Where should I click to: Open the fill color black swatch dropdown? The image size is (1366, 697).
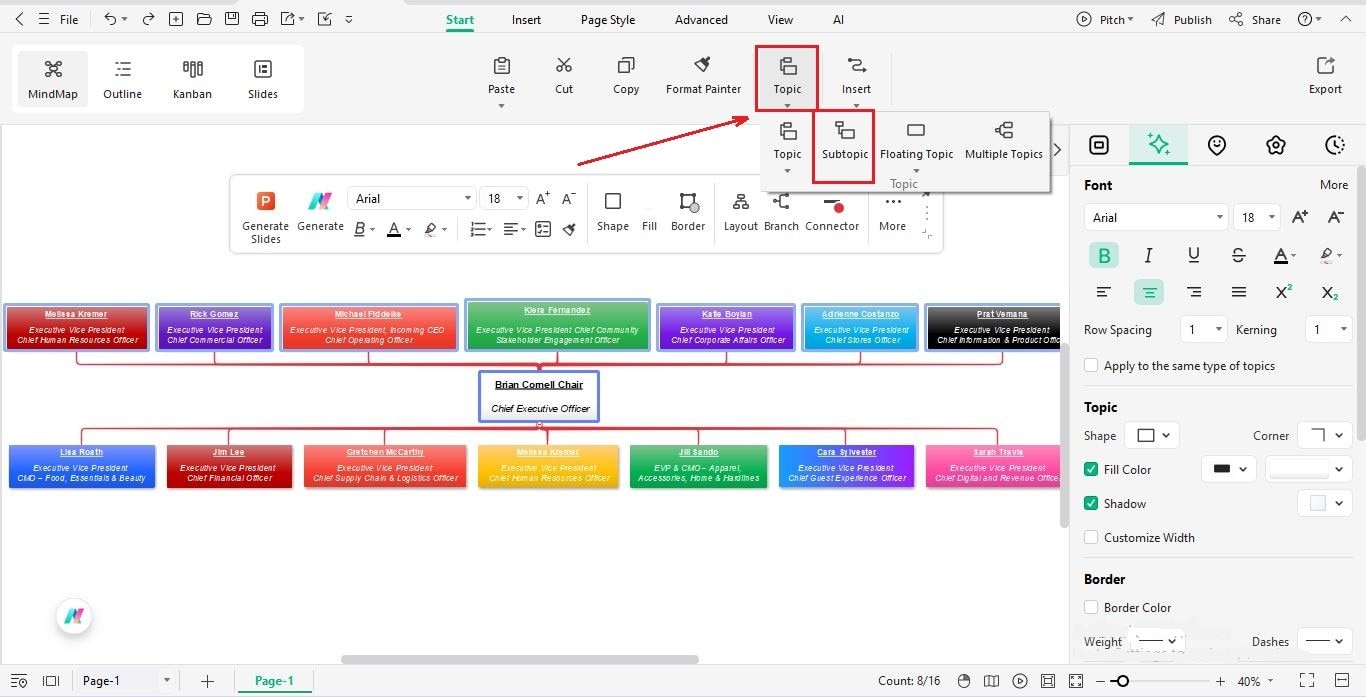pyautogui.click(x=1228, y=469)
